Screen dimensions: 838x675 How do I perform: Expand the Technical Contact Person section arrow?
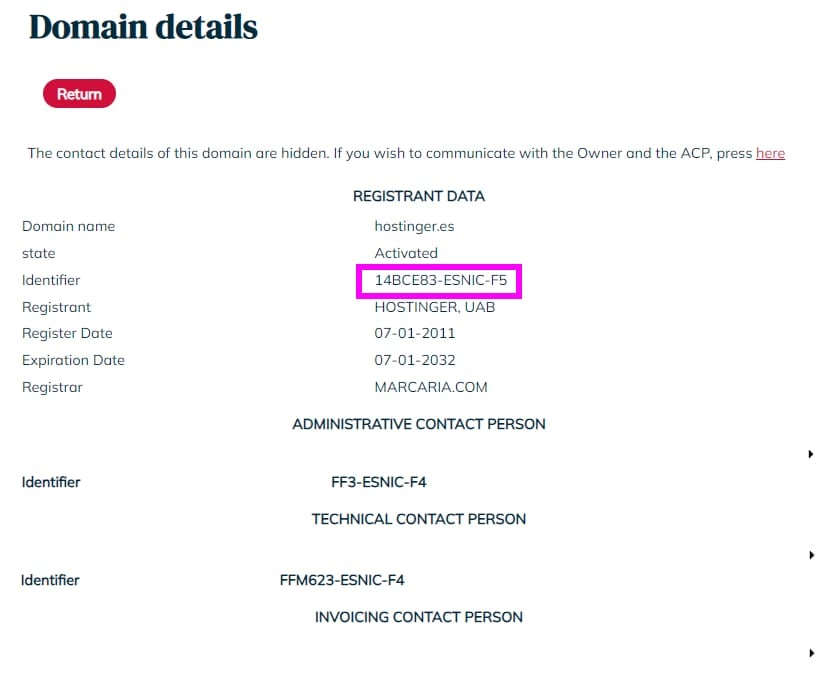(810, 554)
